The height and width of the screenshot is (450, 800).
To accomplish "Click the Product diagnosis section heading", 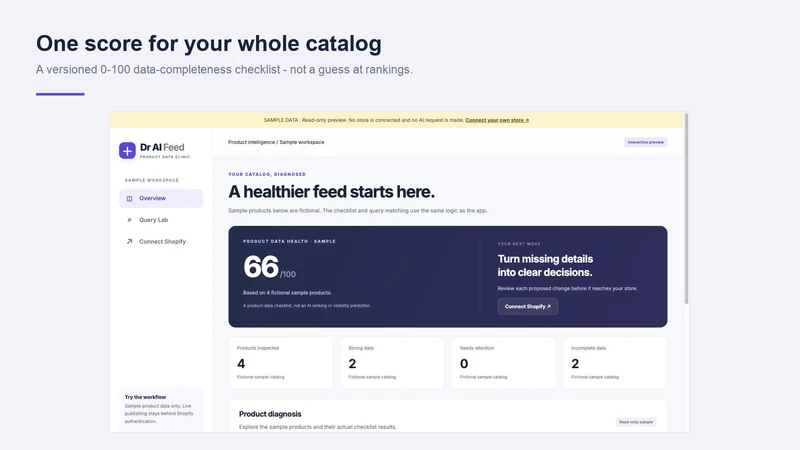I will tap(270, 414).
